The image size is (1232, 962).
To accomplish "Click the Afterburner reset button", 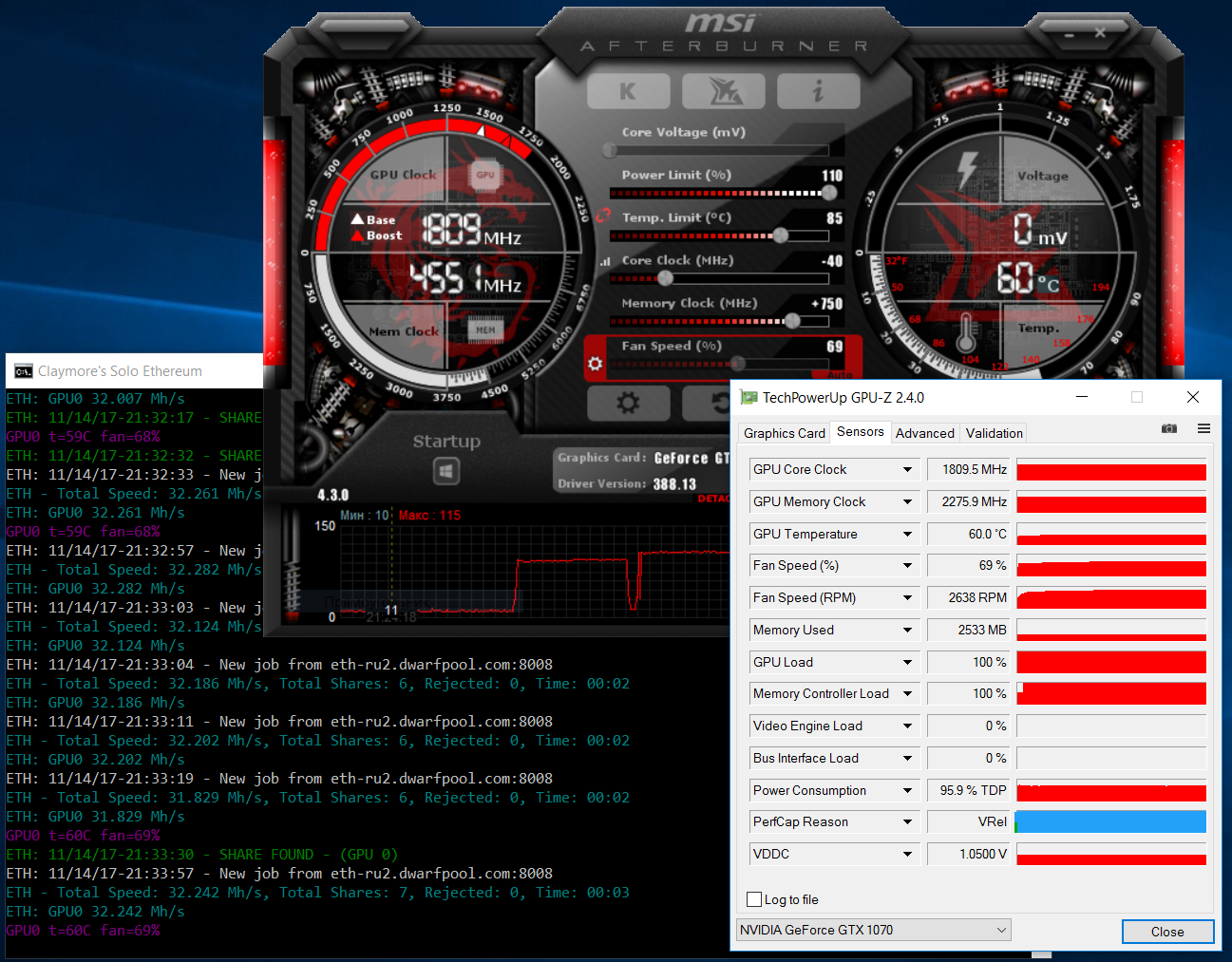I will [708, 403].
